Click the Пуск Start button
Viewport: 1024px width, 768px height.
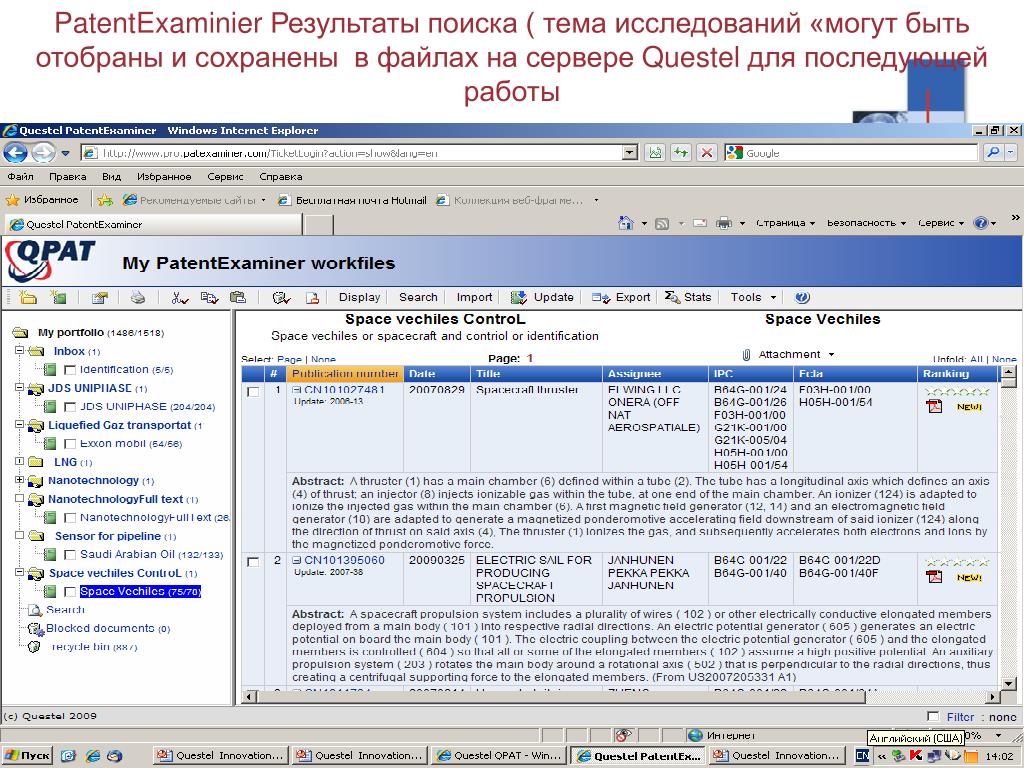point(27,756)
